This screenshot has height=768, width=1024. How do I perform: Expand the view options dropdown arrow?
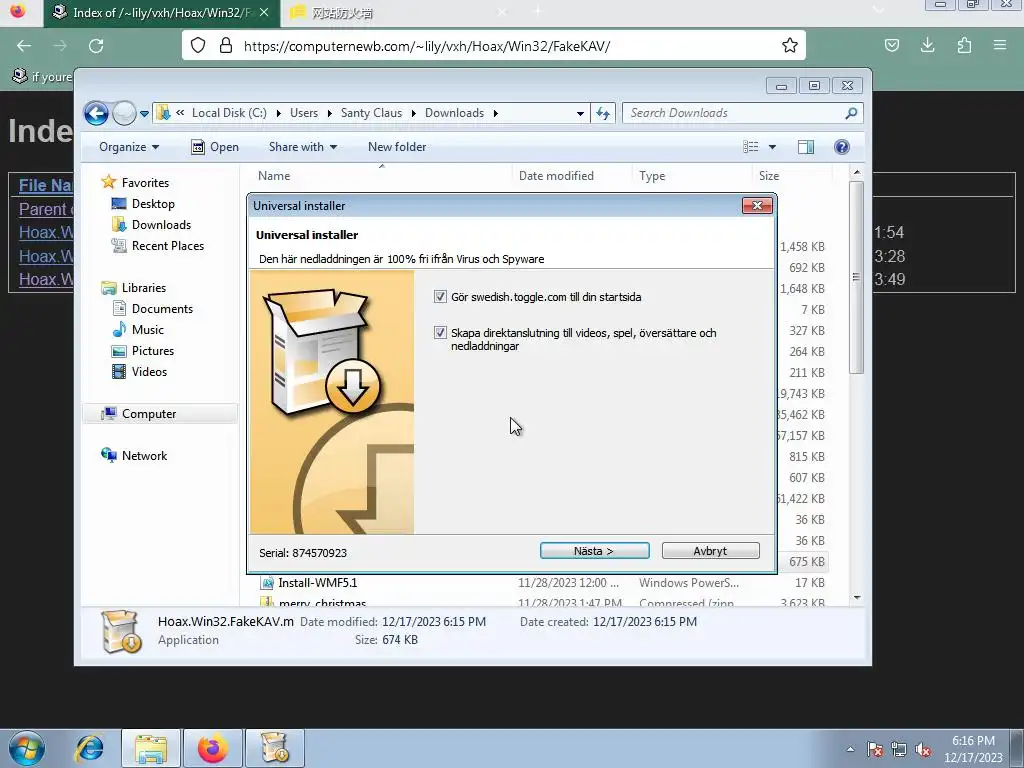[x=772, y=147]
